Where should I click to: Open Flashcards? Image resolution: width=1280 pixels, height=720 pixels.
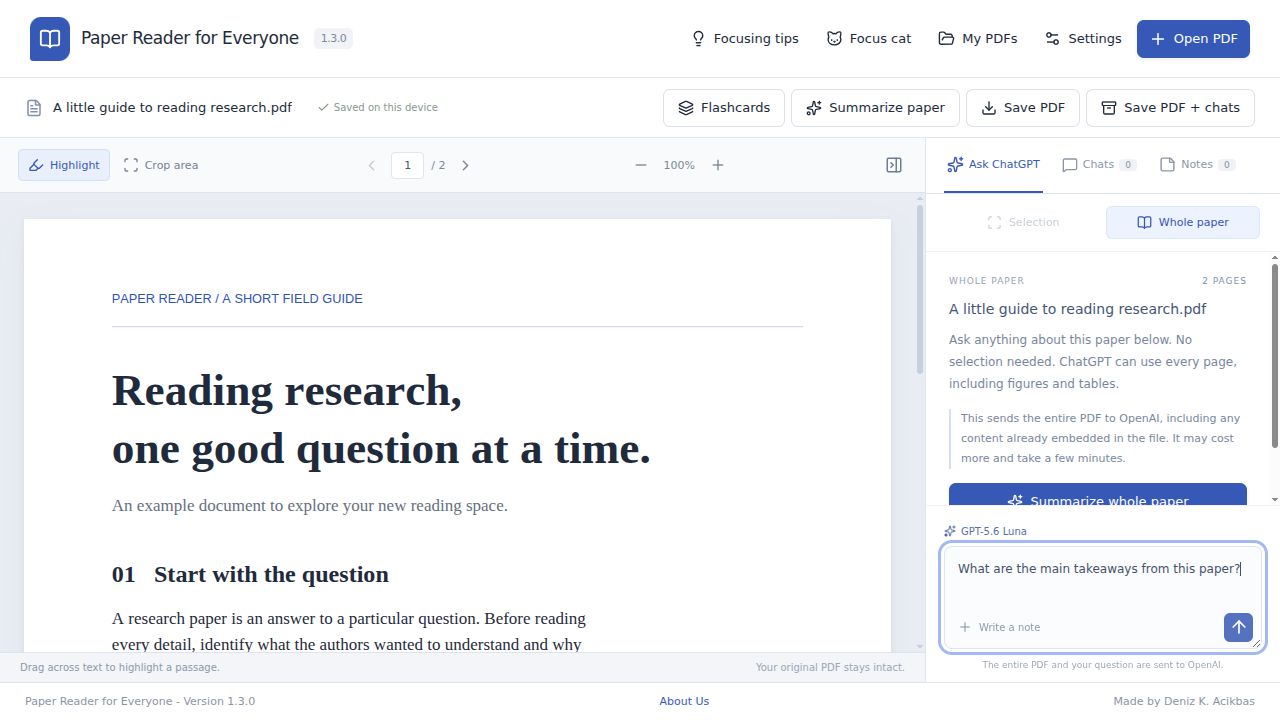724,108
